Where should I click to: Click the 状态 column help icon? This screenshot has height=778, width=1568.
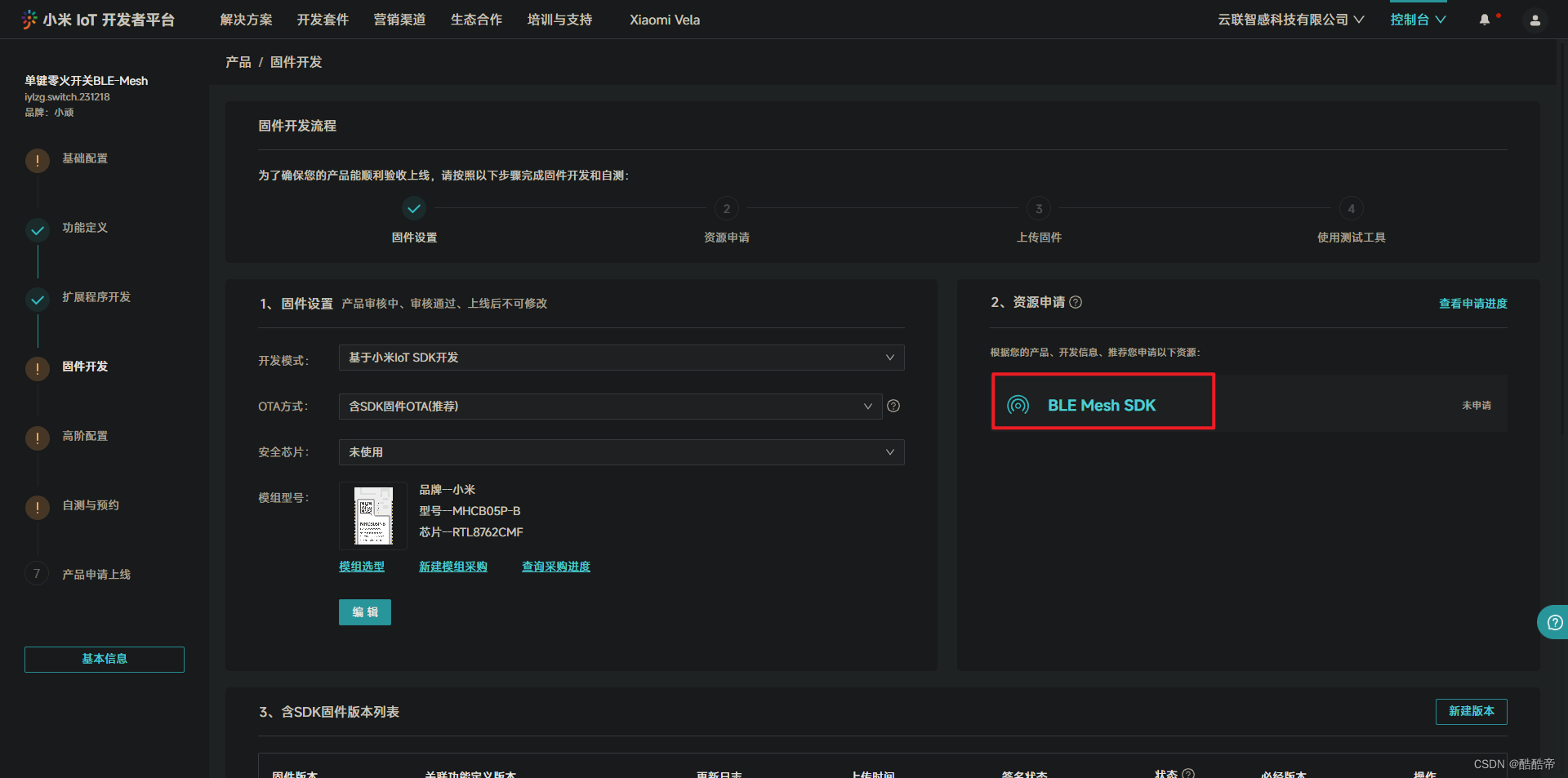click(1188, 773)
